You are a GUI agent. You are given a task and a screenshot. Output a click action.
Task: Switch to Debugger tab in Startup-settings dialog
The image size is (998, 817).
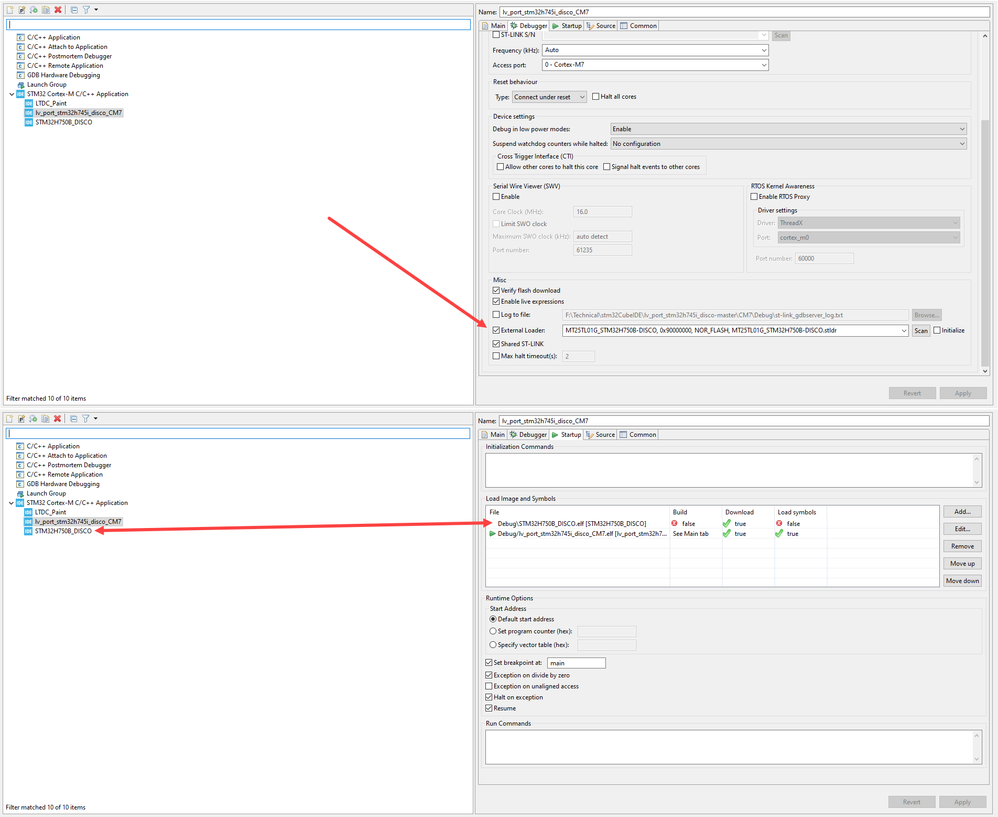[528, 435]
